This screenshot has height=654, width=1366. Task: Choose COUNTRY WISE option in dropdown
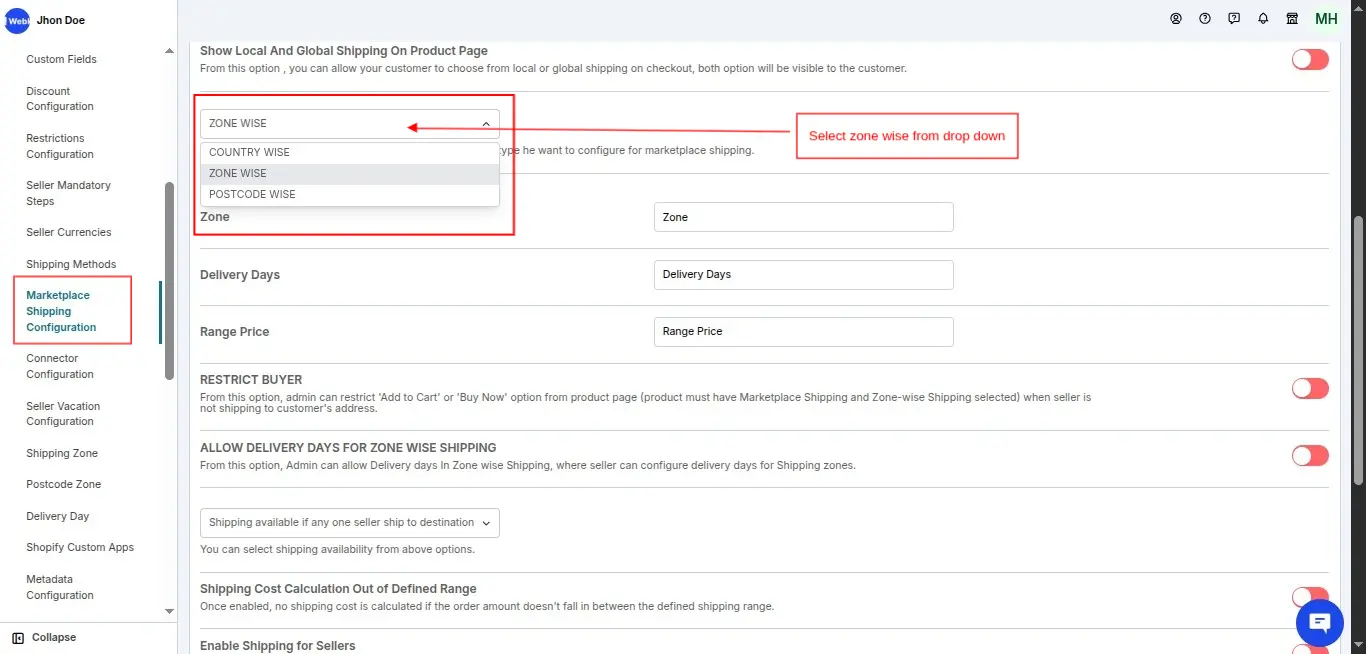point(249,152)
